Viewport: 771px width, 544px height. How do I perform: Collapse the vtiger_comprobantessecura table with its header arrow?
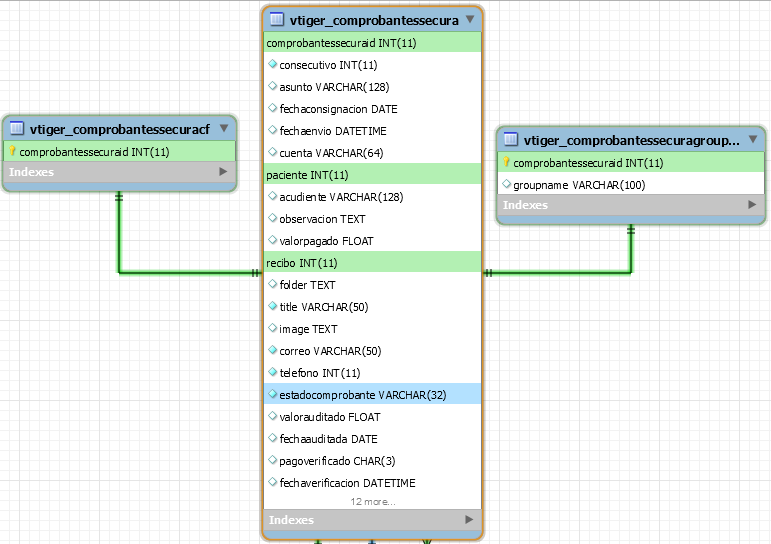[x=470, y=19]
